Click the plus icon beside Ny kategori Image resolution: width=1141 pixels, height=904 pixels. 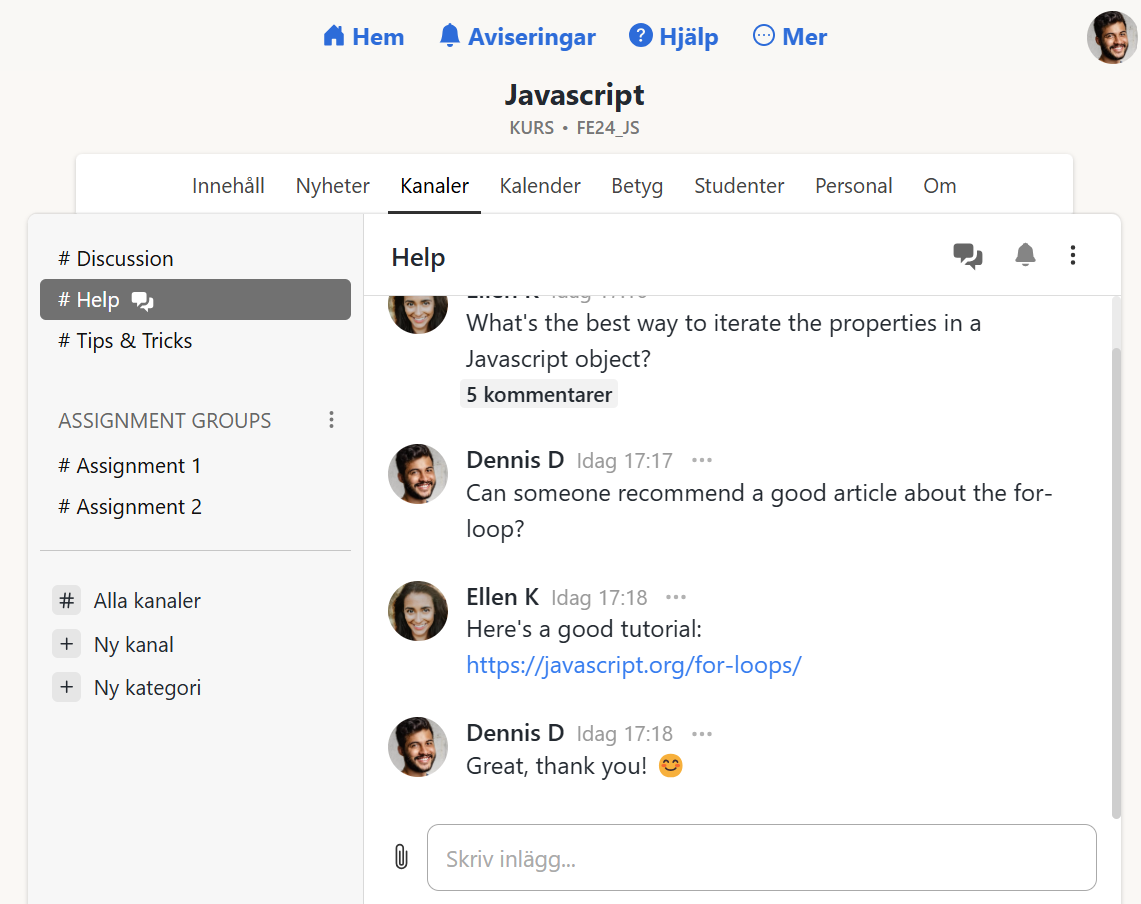(67, 687)
